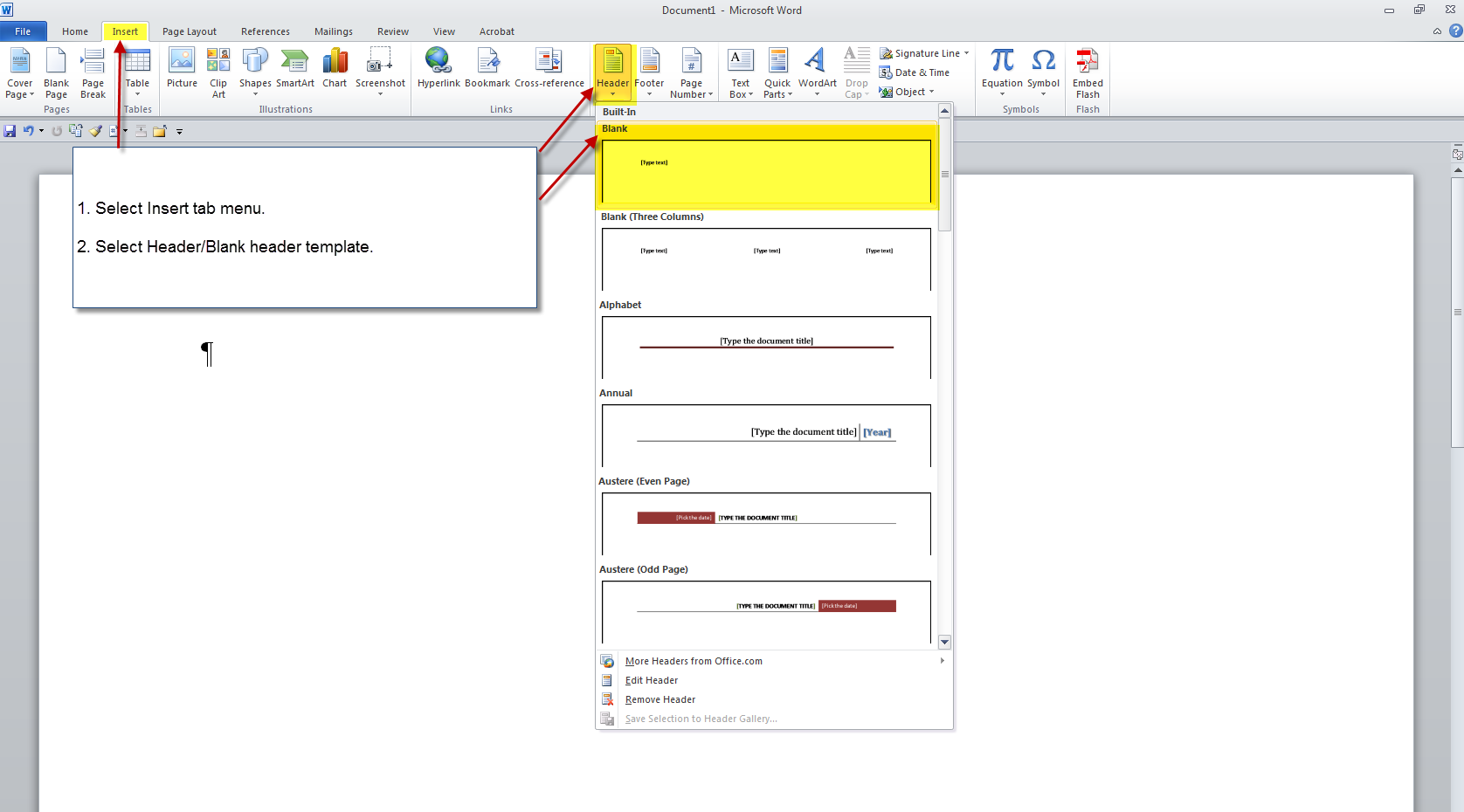Open the Acrobat tab
1464x812 pixels.
(x=497, y=31)
